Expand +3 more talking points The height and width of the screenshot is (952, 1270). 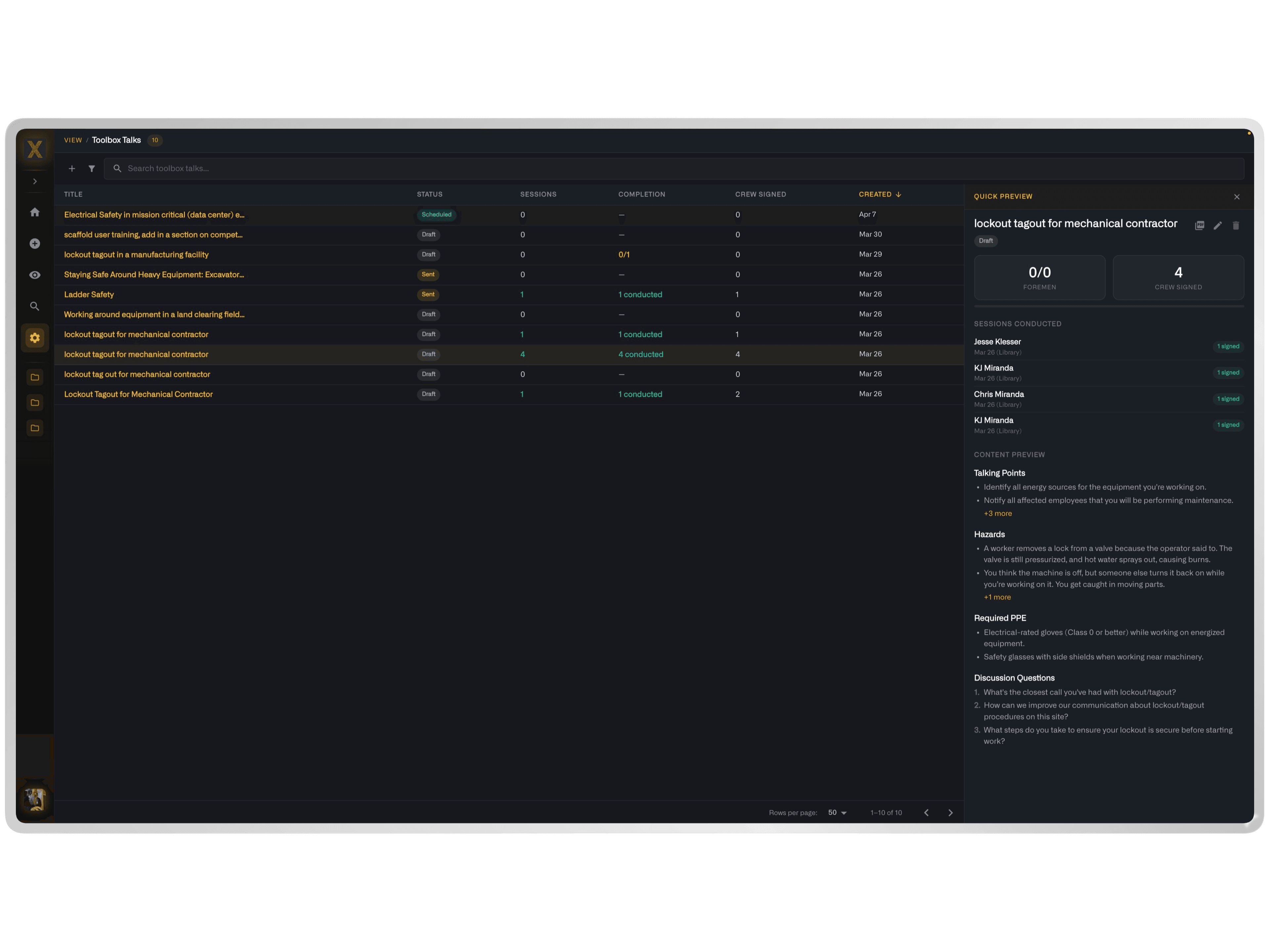point(998,514)
